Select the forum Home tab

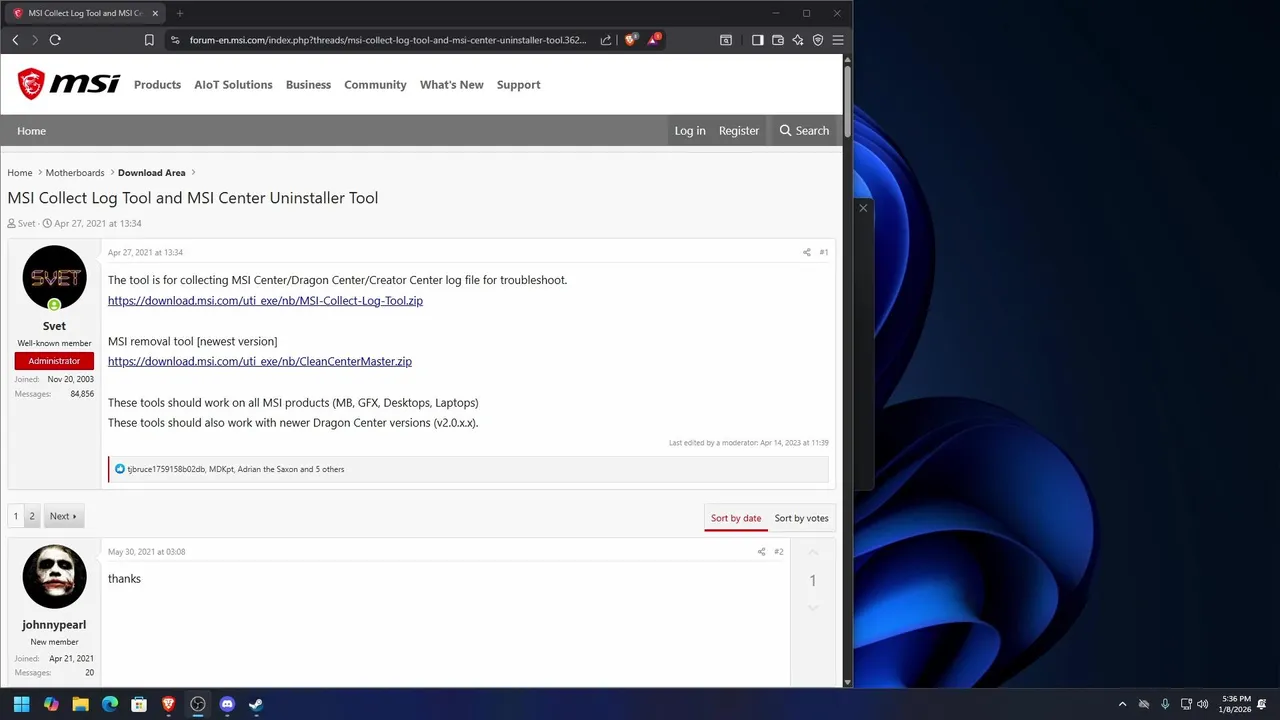point(31,131)
